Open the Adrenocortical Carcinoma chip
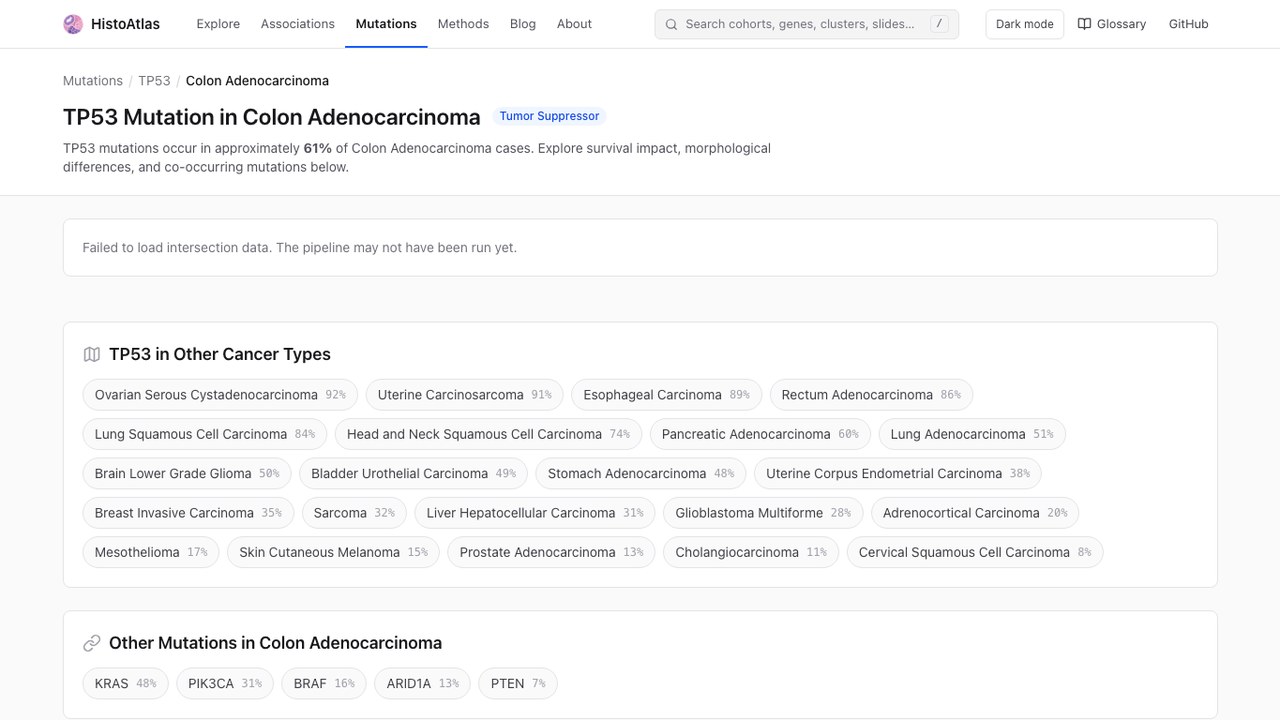Image resolution: width=1280 pixels, height=720 pixels. click(975, 513)
